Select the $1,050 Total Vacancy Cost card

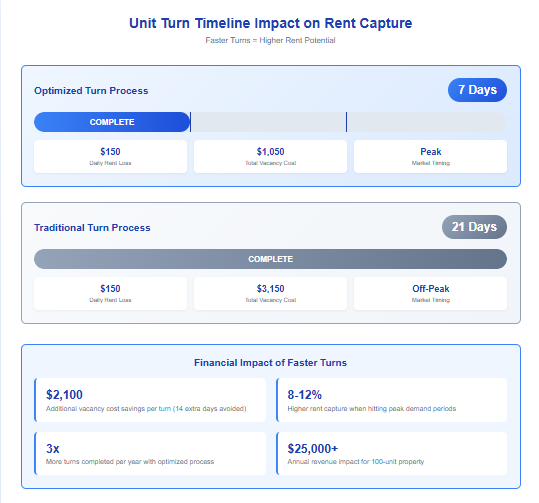coord(270,156)
